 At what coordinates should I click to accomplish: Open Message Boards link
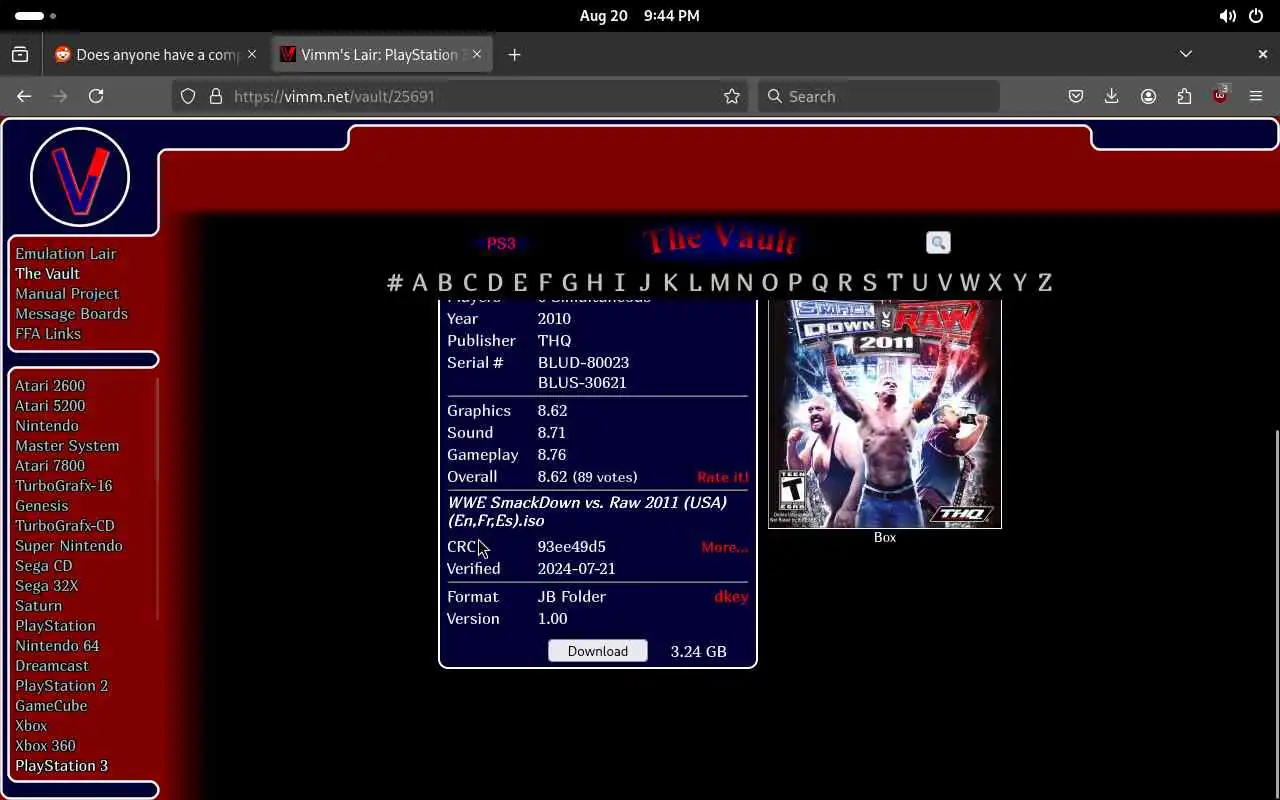[71, 314]
